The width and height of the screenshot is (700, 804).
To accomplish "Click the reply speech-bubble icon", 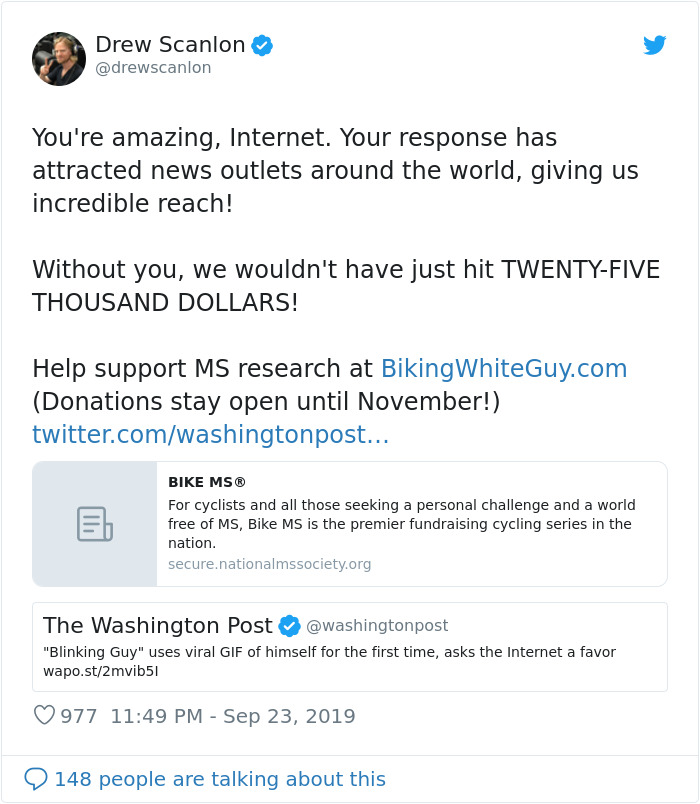I will coord(36,778).
